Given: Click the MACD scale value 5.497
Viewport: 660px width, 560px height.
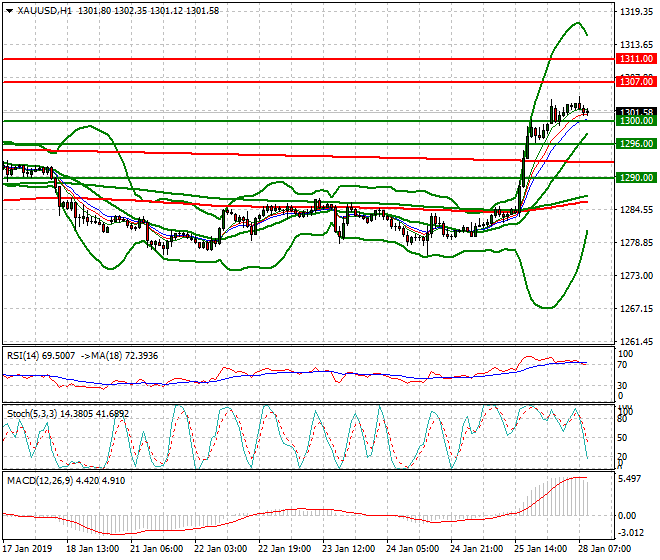Looking at the screenshot, I should 631,479.
